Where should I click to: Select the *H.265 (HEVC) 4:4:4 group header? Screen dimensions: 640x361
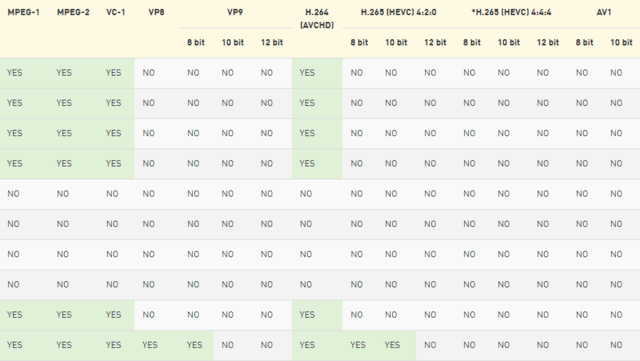pyautogui.click(x=511, y=12)
